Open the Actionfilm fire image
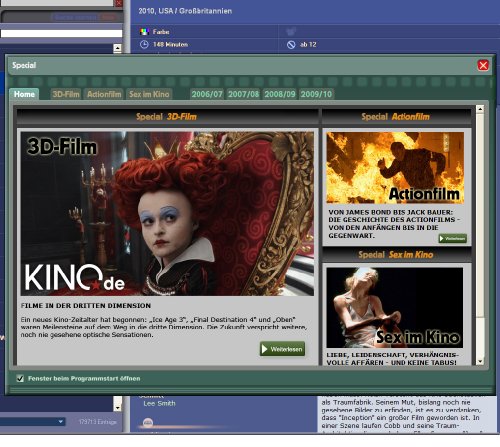This screenshot has width=500, height=447. (395, 168)
